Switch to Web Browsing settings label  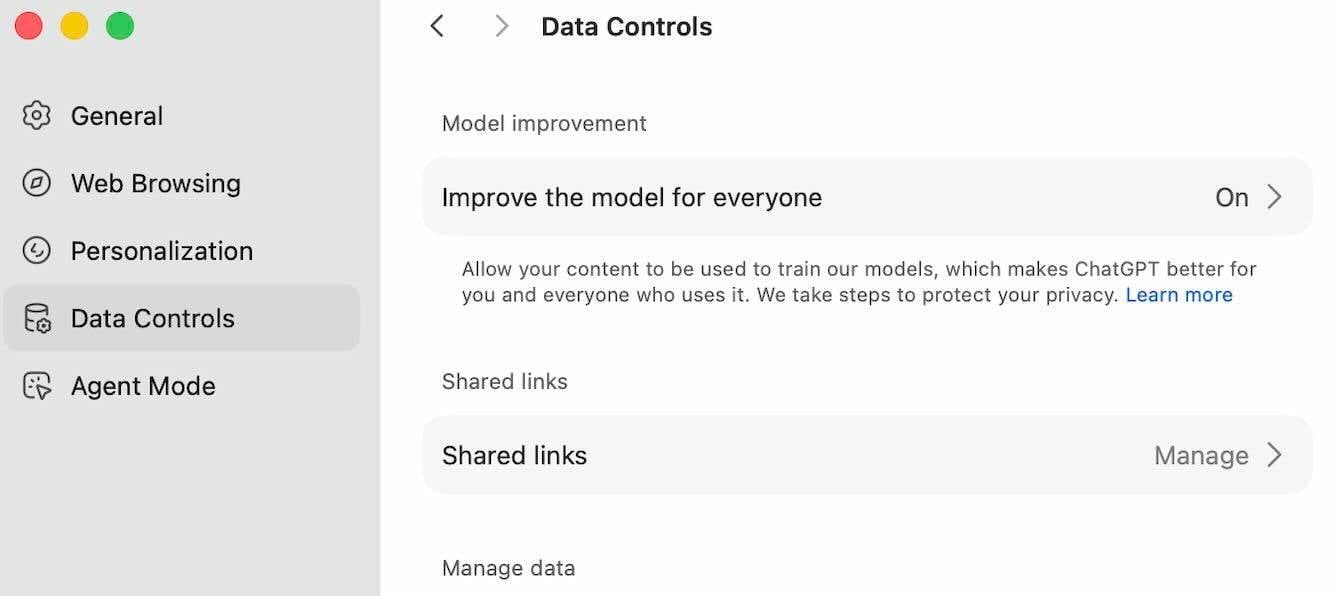pos(155,184)
